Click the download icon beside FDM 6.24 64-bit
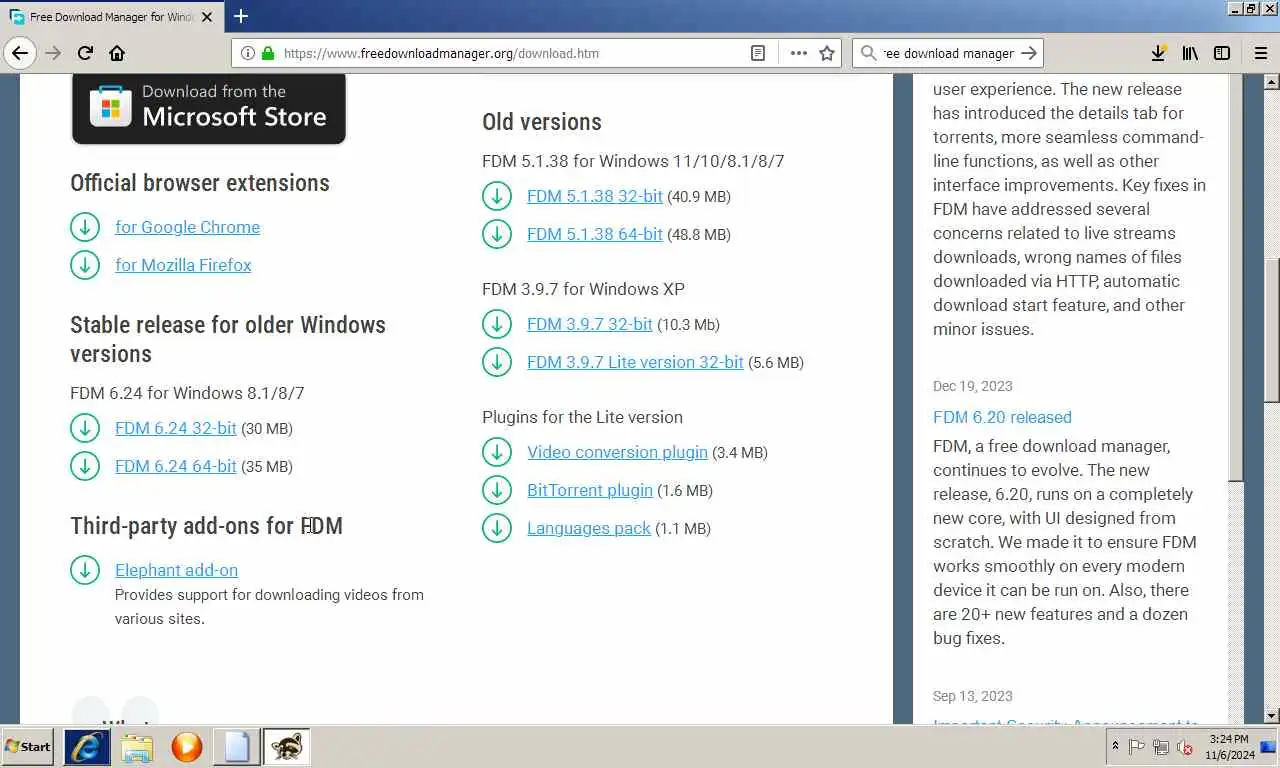The width and height of the screenshot is (1280, 768). tap(85, 466)
